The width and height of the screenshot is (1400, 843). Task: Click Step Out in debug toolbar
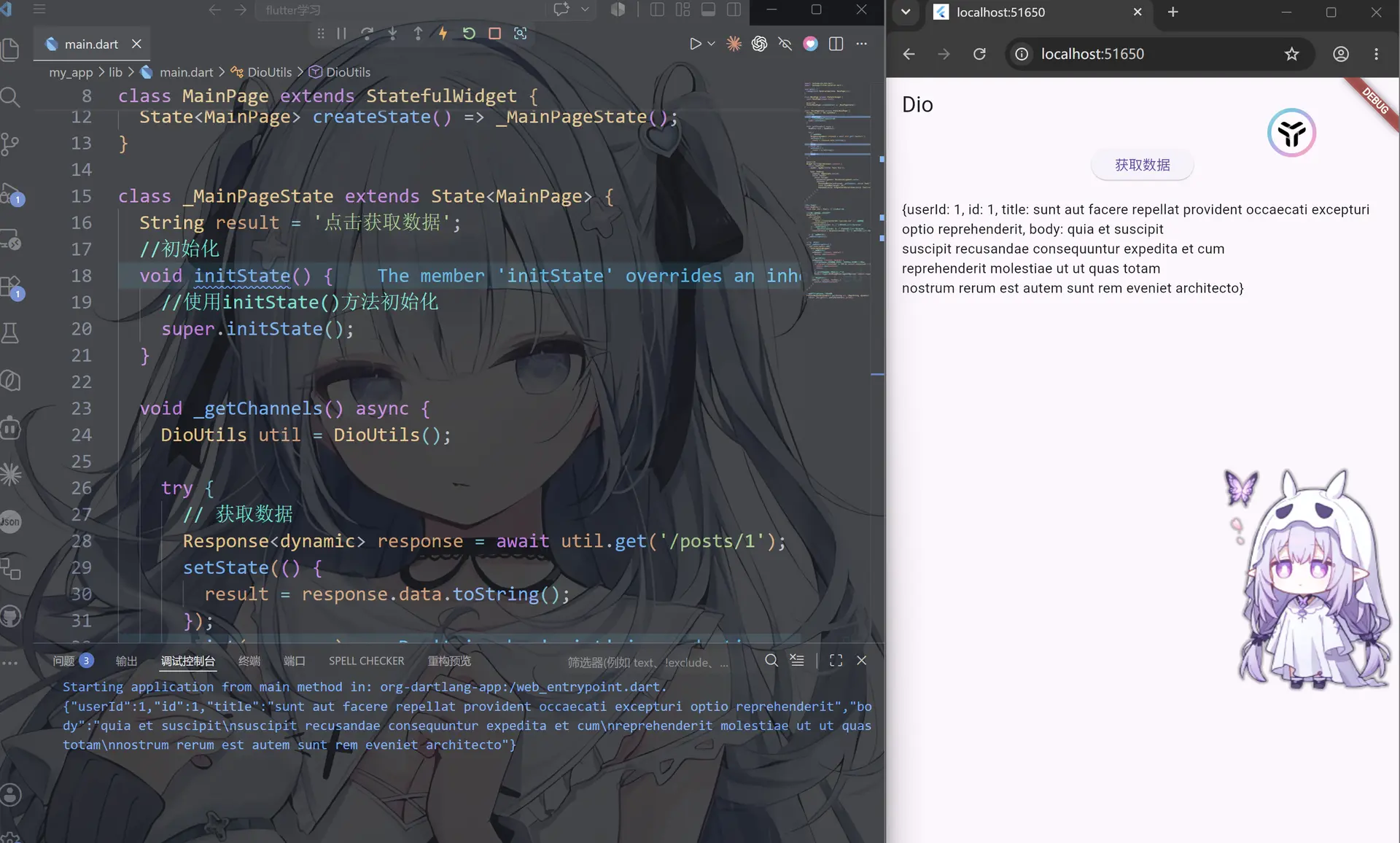(418, 34)
